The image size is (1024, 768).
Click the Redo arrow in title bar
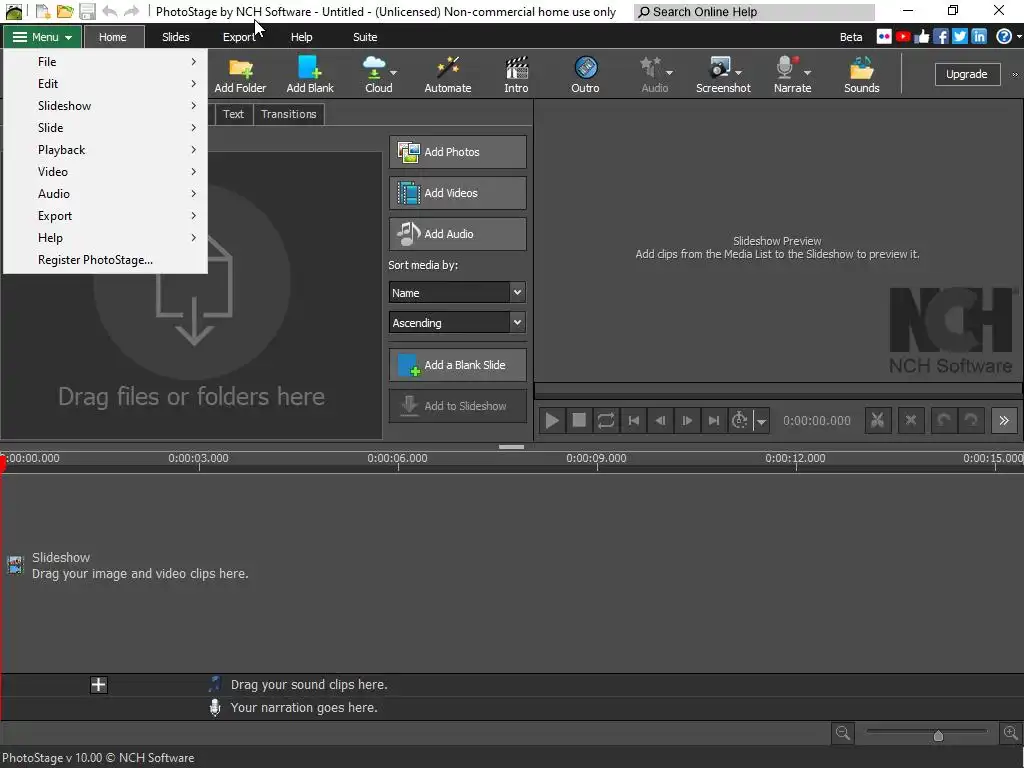click(131, 11)
